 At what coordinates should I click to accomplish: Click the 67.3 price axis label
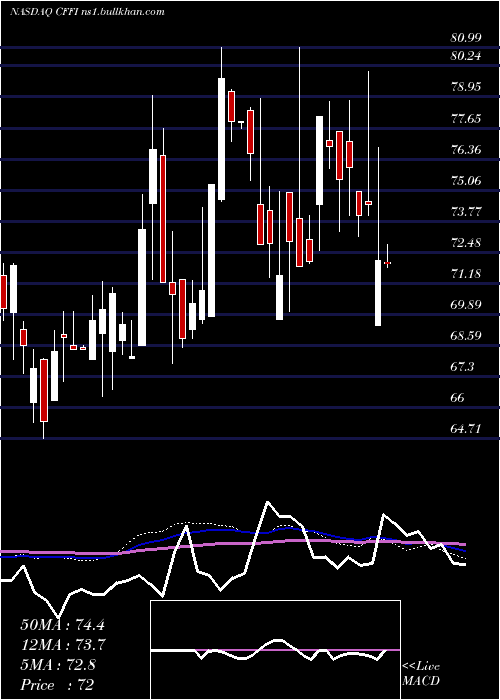pyautogui.click(x=462, y=367)
